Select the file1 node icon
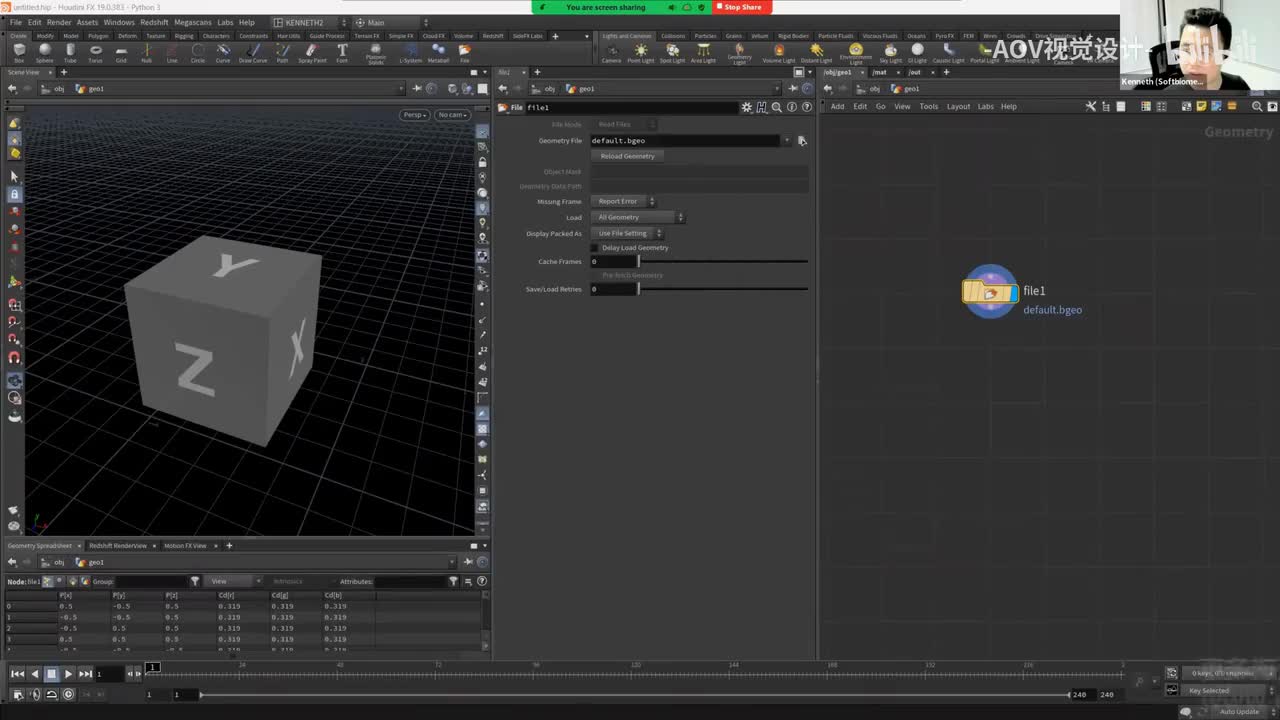Image resolution: width=1280 pixels, height=720 pixels. point(990,292)
